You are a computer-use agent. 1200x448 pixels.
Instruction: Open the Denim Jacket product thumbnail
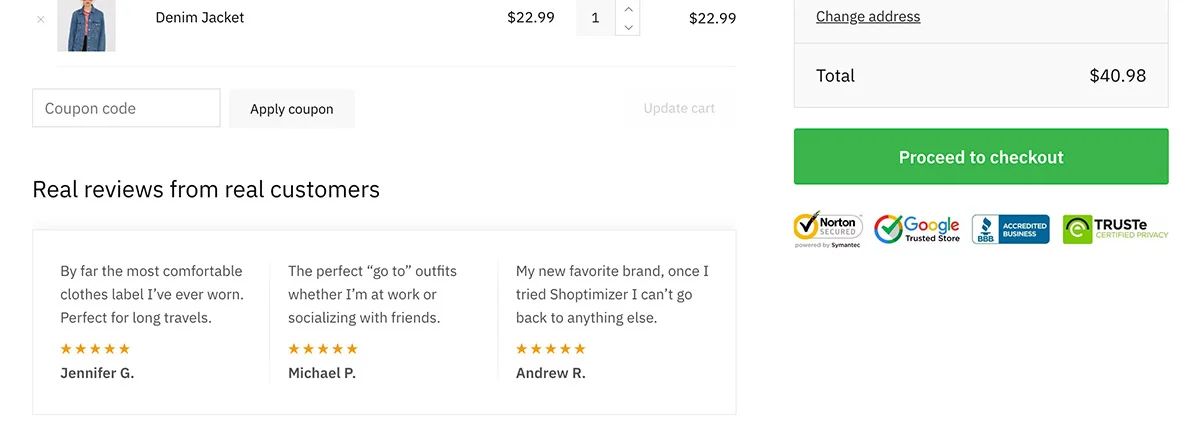click(x=86, y=24)
